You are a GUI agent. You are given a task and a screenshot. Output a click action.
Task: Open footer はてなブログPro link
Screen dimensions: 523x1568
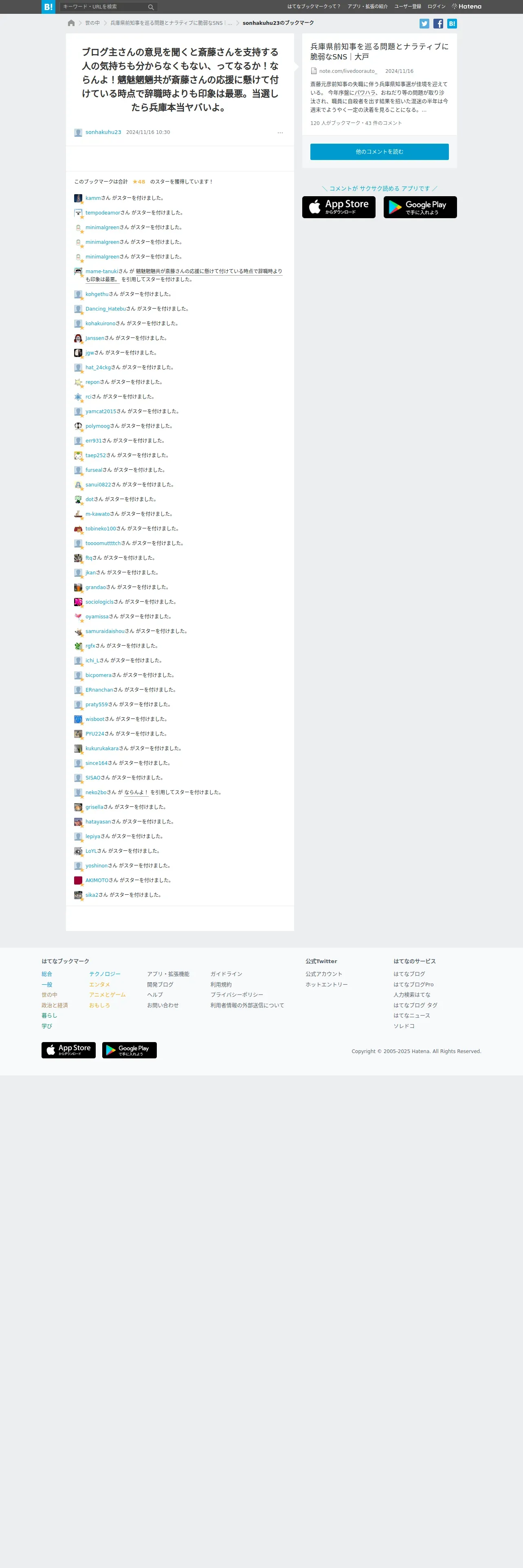coord(413,984)
